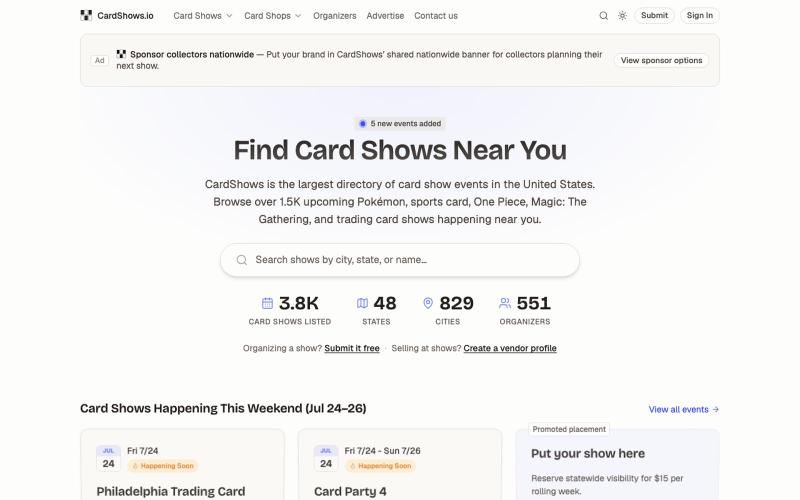The height and width of the screenshot is (500, 800).
Task: Focus the search shows input field
Action: 400,260
